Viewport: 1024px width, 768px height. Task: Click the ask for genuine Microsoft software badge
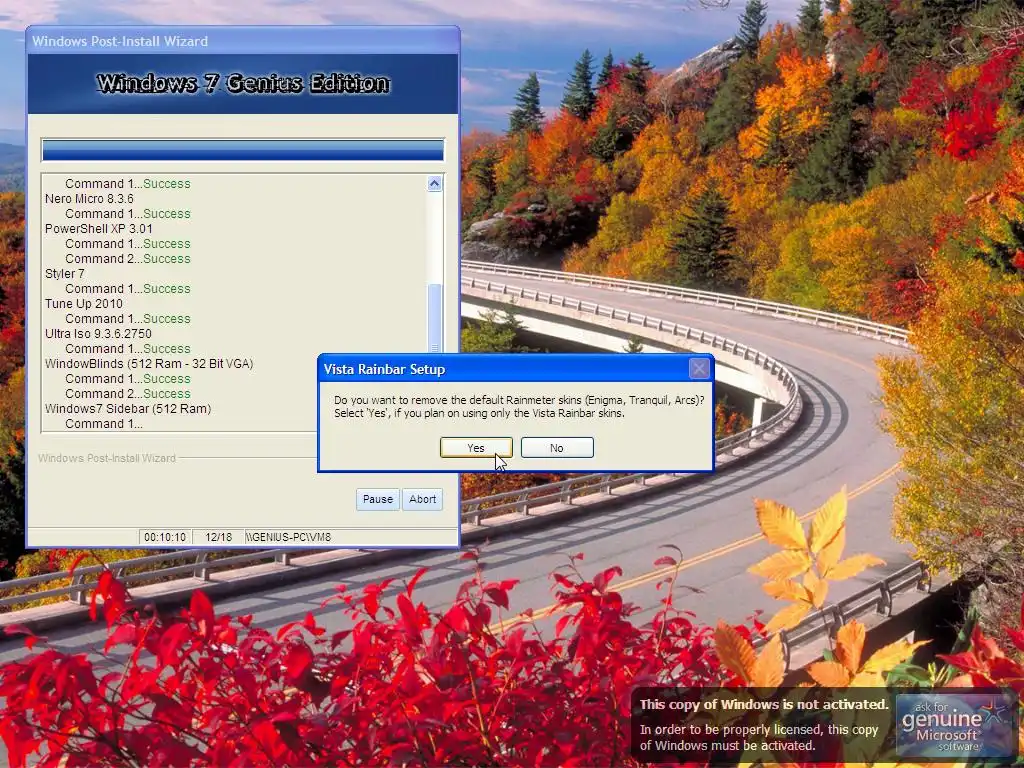point(953,725)
